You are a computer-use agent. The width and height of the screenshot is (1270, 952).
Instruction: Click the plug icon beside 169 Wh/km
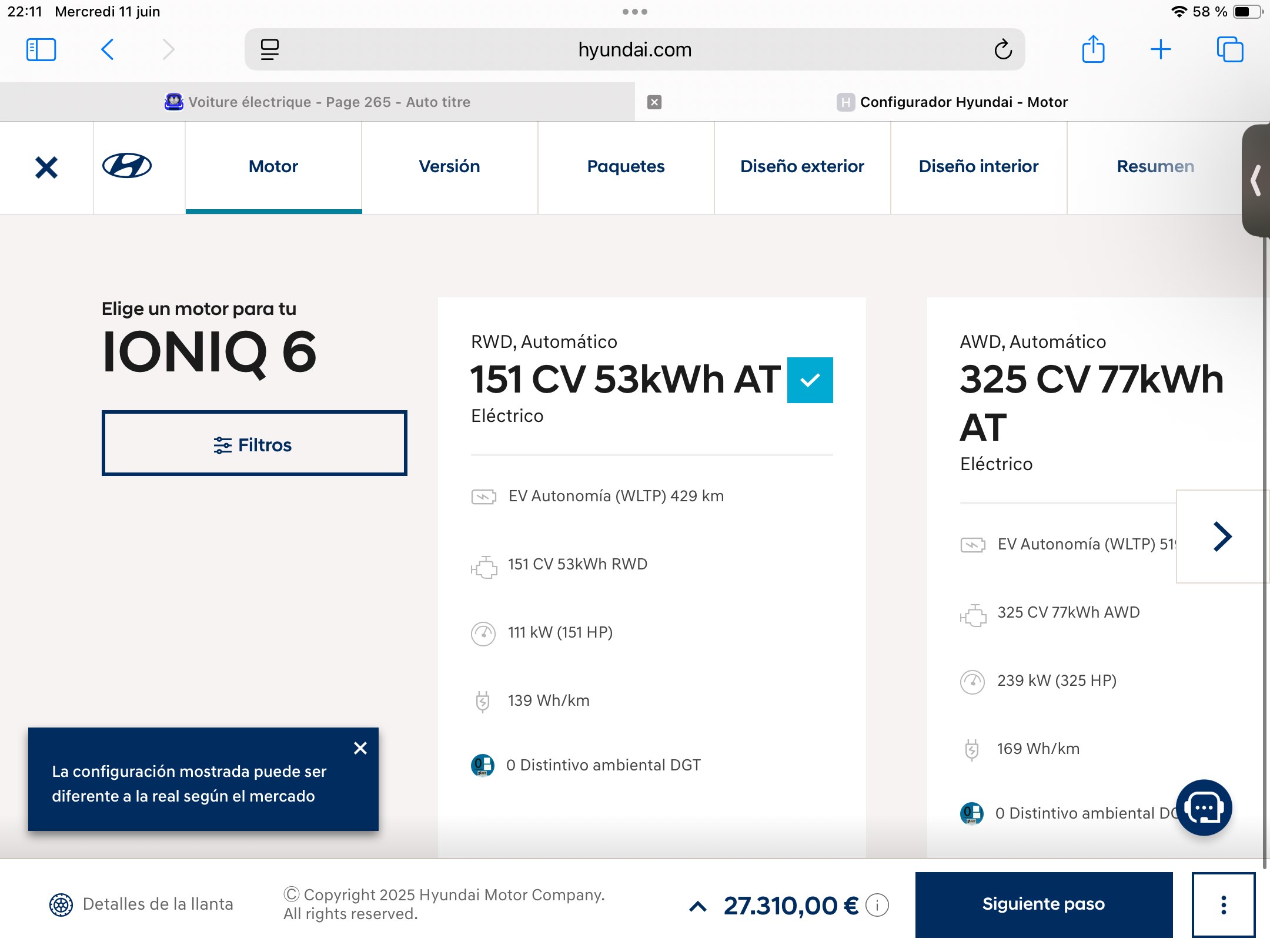pos(971,750)
